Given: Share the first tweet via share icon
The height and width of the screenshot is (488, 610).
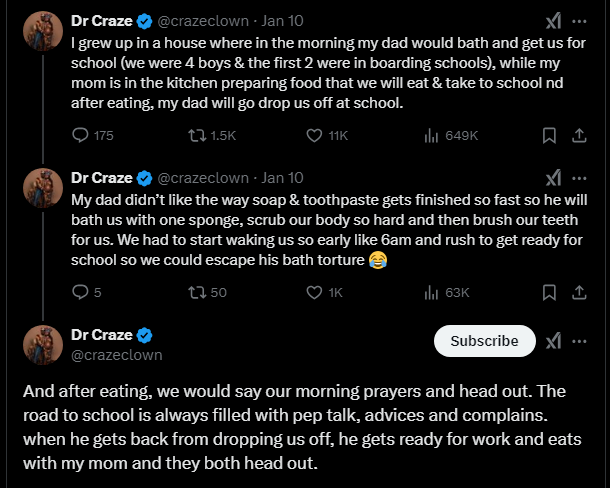Looking at the screenshot, I should [x=579, y=135].
